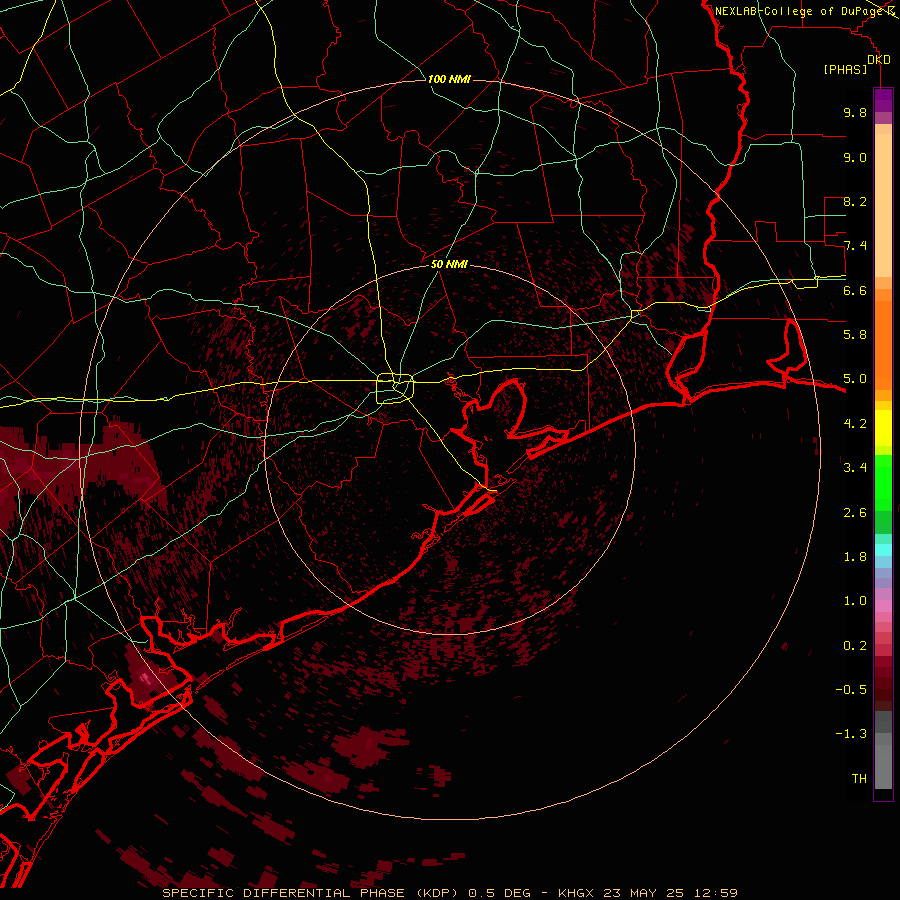Click the 8.2 color scale value

pyautogui.click(x=855, y=201)
